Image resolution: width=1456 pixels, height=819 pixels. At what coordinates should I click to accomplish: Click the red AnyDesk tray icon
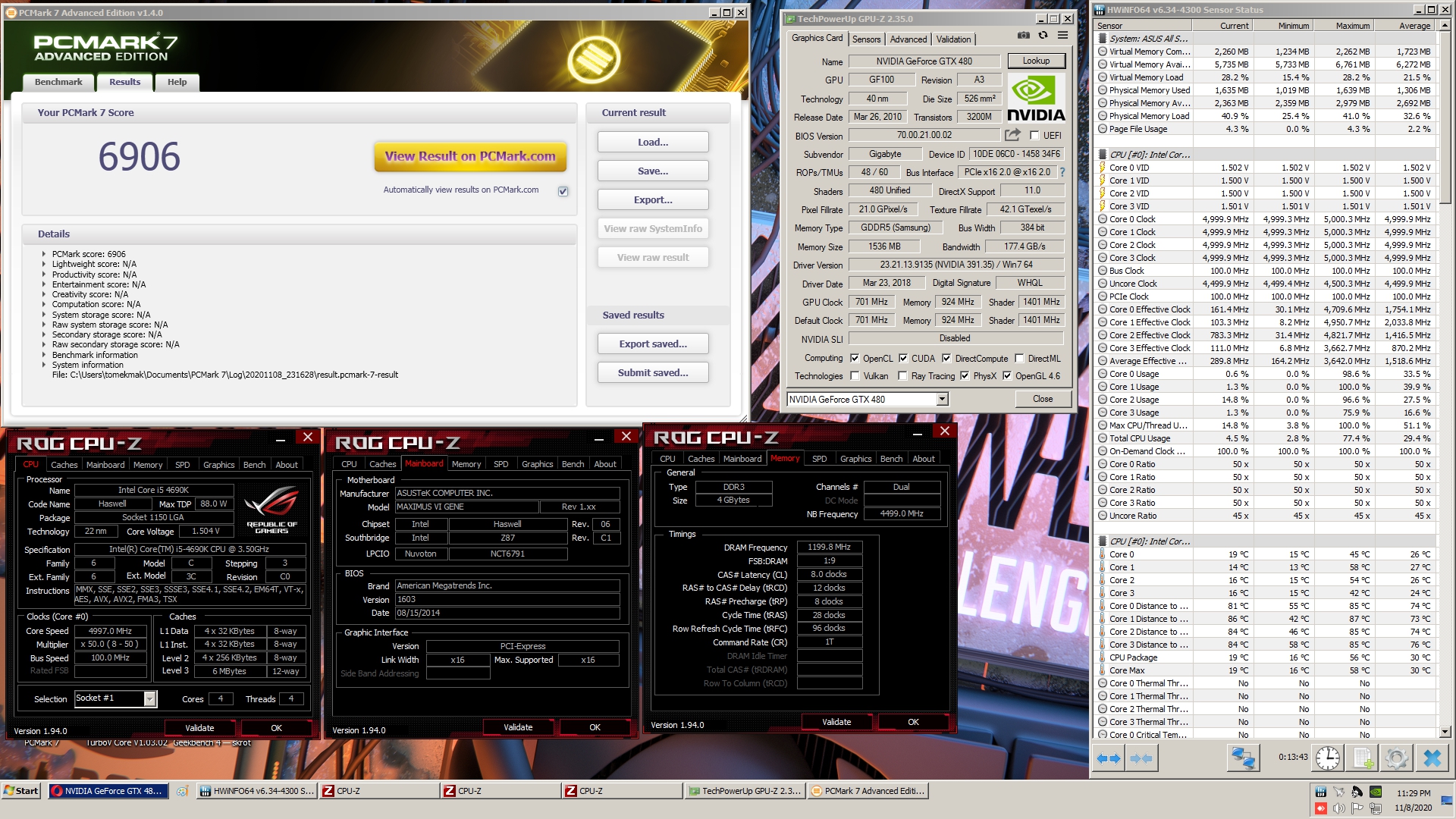click(x=1321, y=808)
